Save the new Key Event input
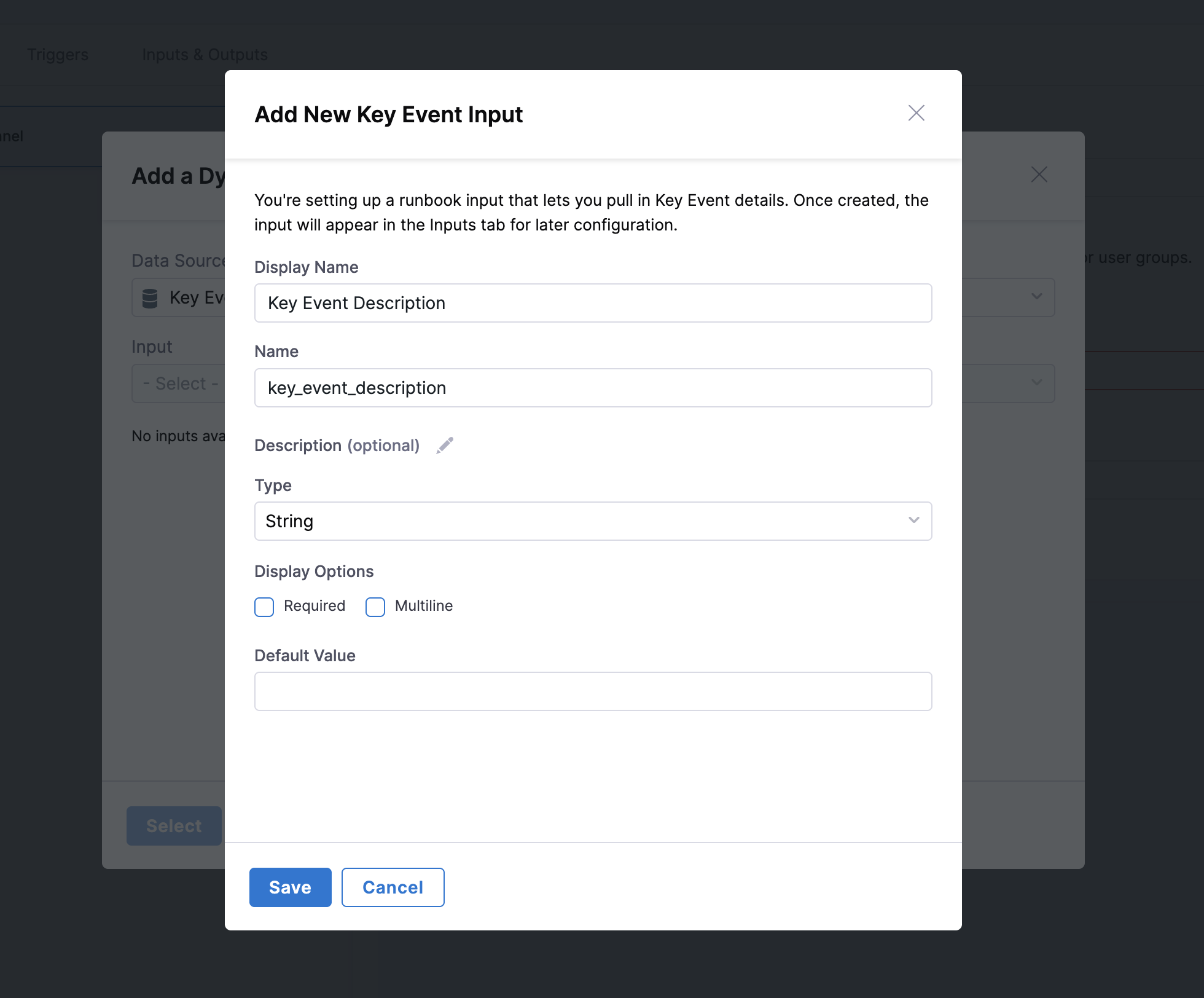1204x998 pixels. (x=289, y=887)
